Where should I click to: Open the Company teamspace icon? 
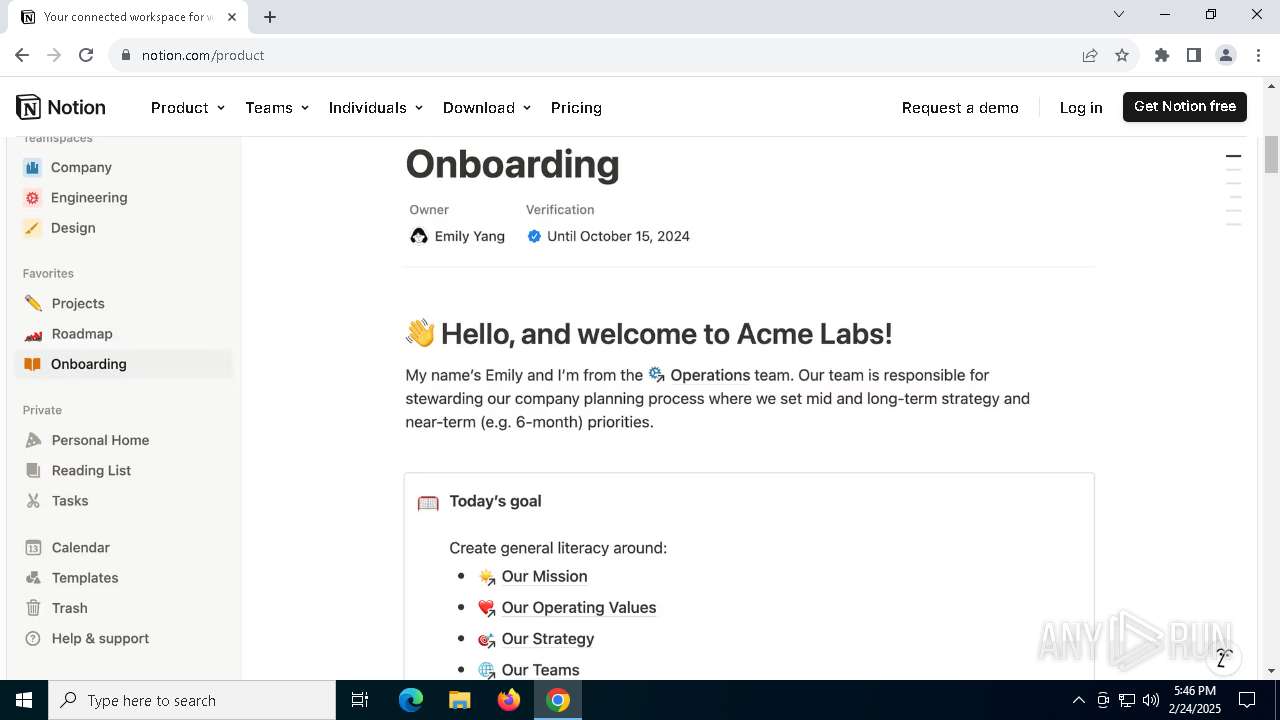pyautogui.click(x=33, y=168)
